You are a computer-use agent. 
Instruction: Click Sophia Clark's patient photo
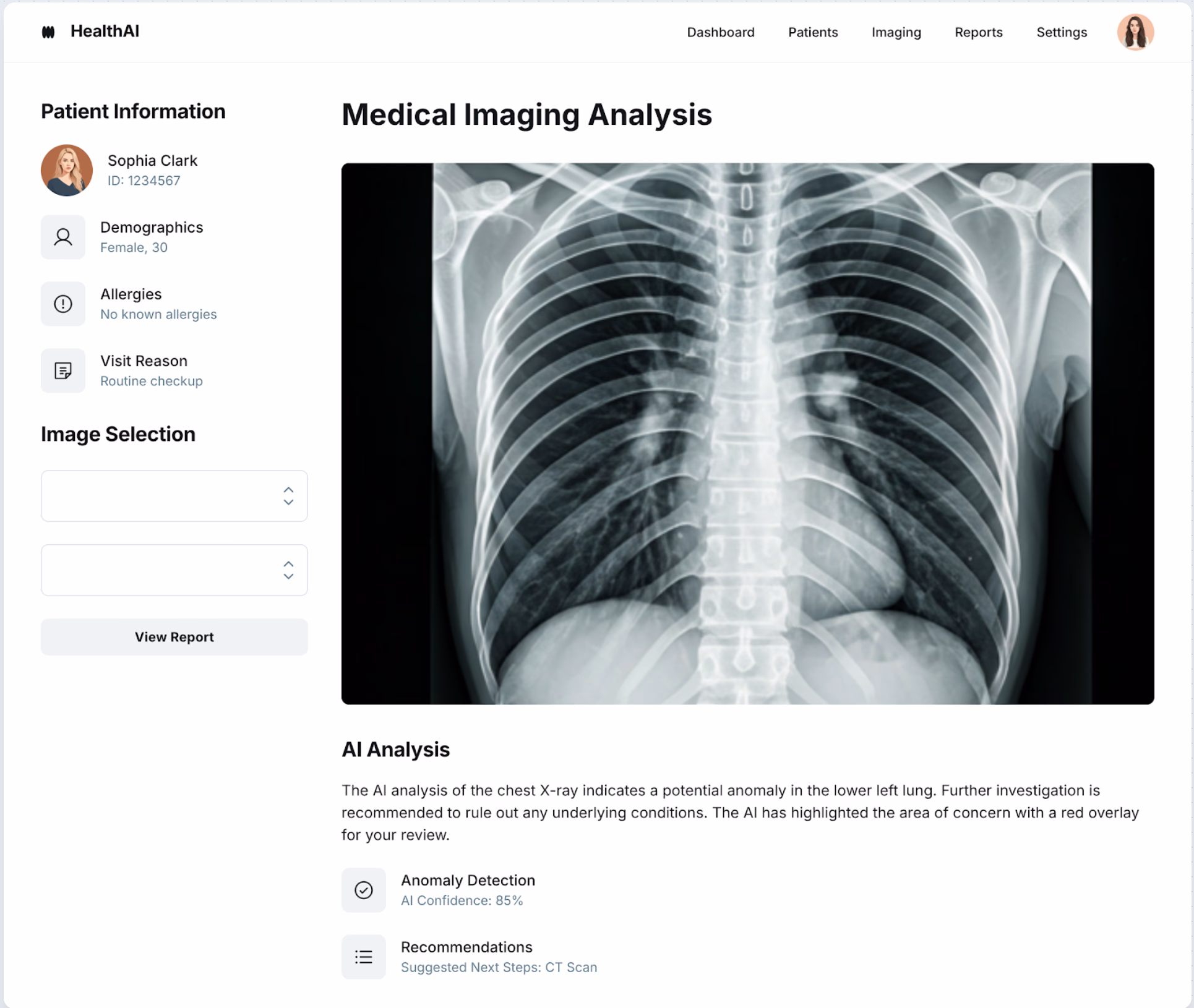click(66, 170)
